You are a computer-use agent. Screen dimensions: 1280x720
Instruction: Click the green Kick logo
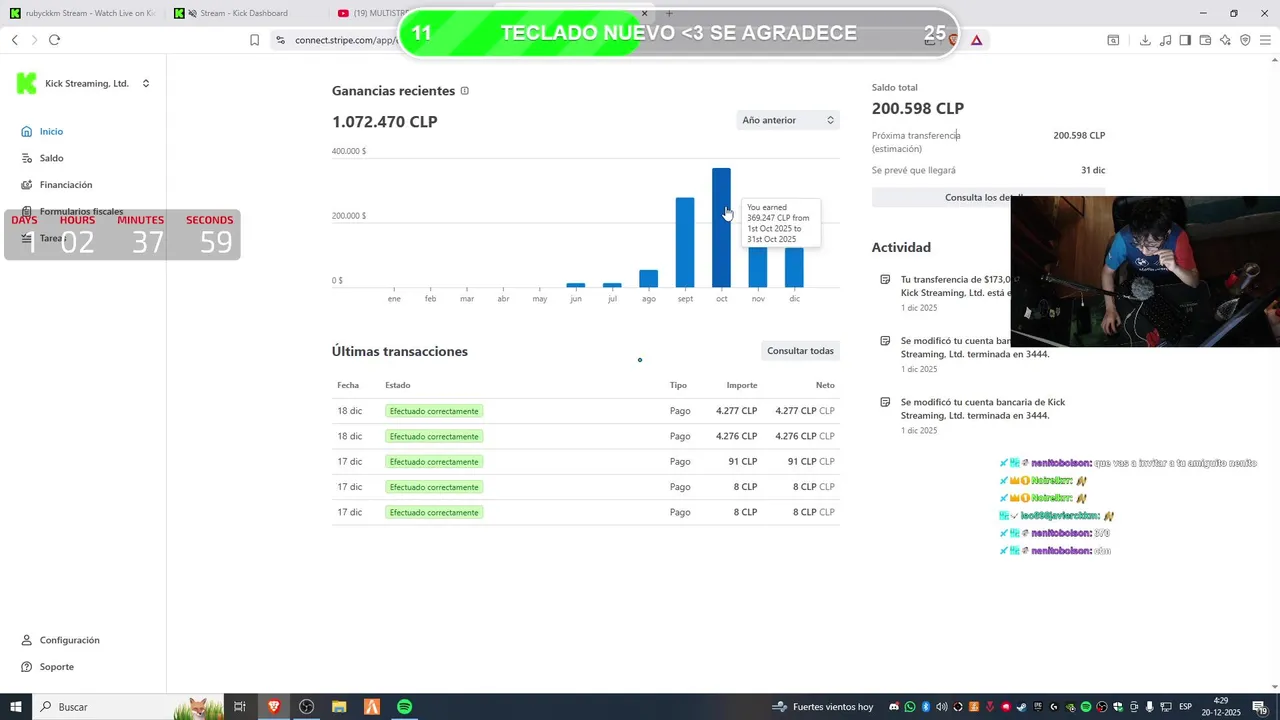click(27, 84)
